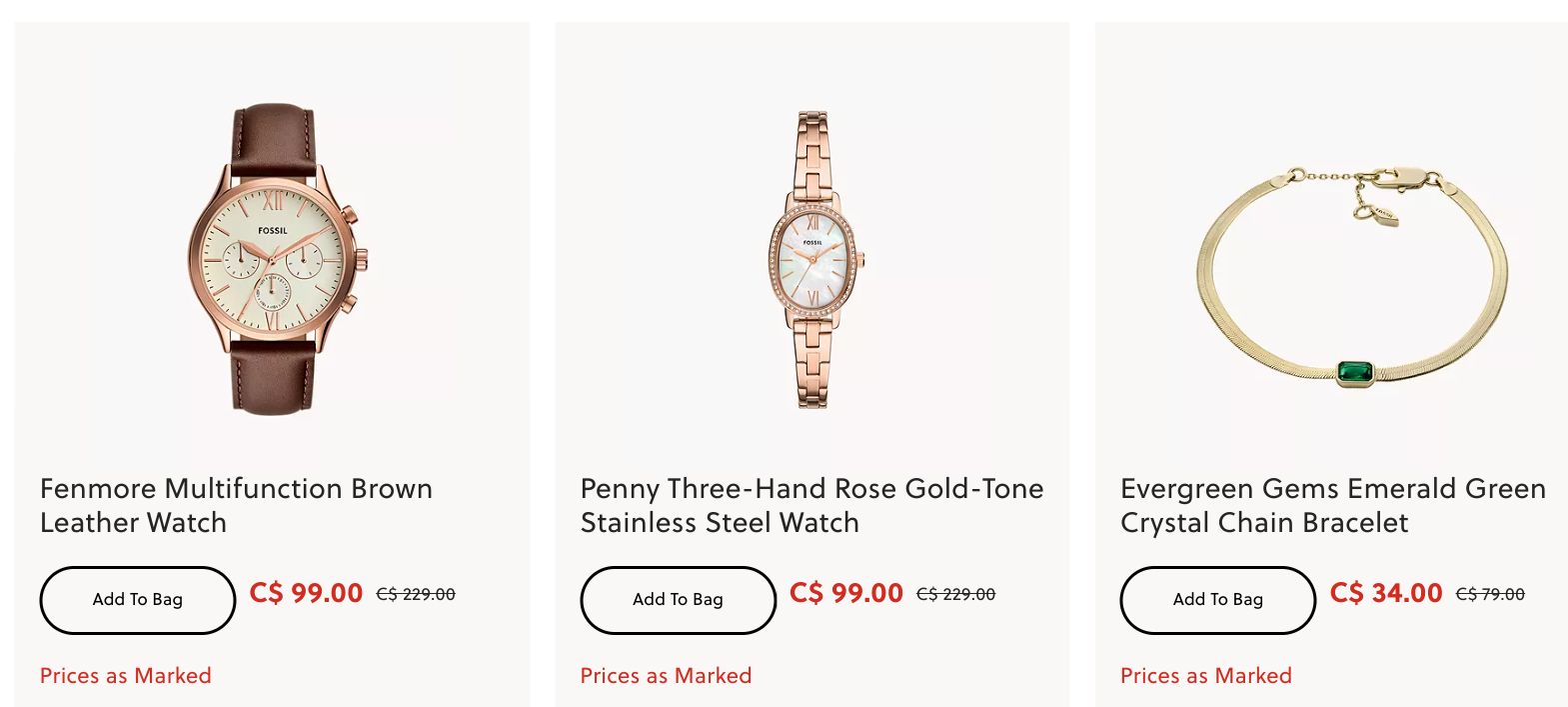Click the emerald green crystal on the bracelet
This screenshot has height=707, width=1568.
[1355, 372]
